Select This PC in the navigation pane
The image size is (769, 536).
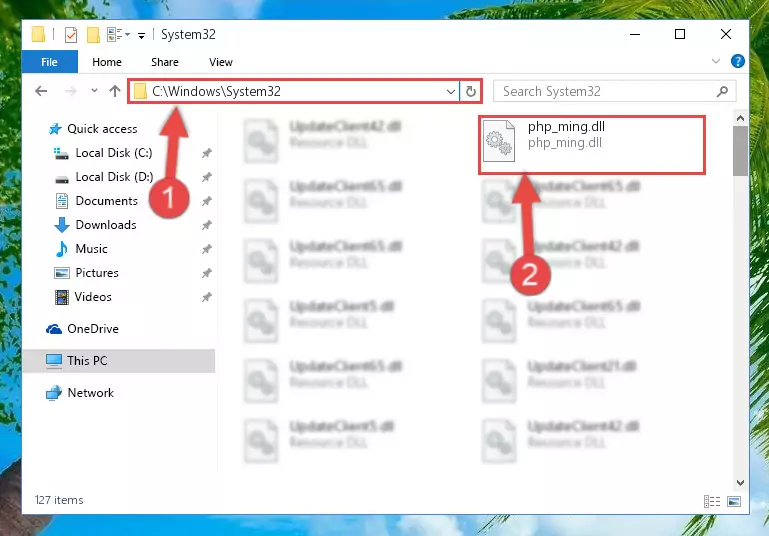point(119,361)
